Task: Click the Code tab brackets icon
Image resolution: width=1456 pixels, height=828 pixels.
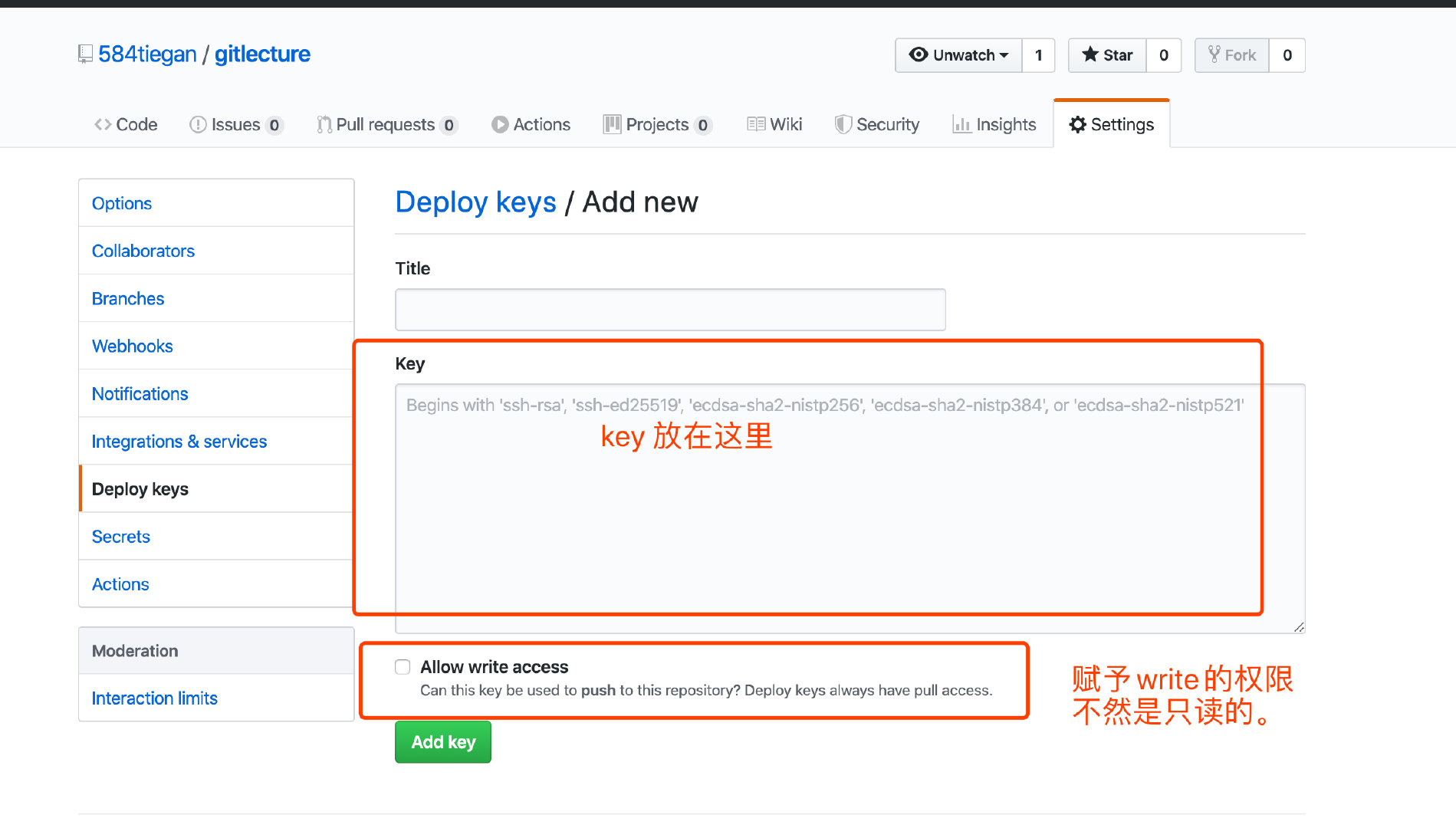Action: 103,124
